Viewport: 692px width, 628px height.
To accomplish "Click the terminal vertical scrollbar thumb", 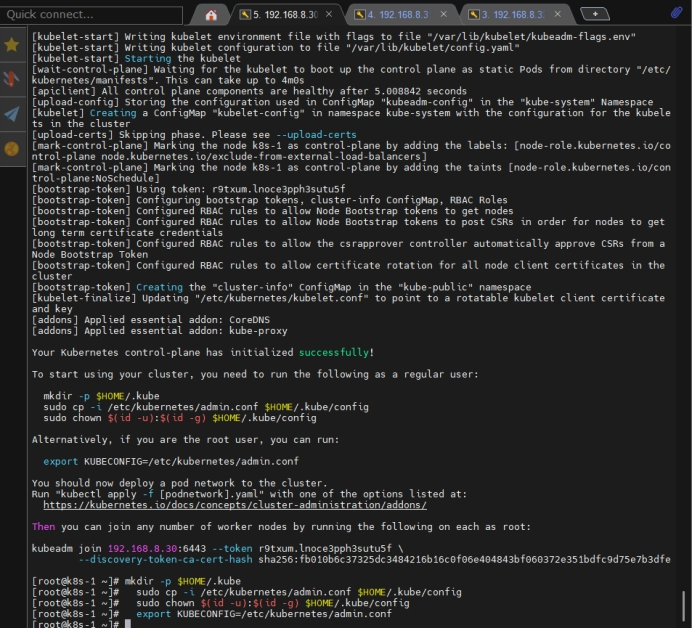I will click(x=683, y=607).
